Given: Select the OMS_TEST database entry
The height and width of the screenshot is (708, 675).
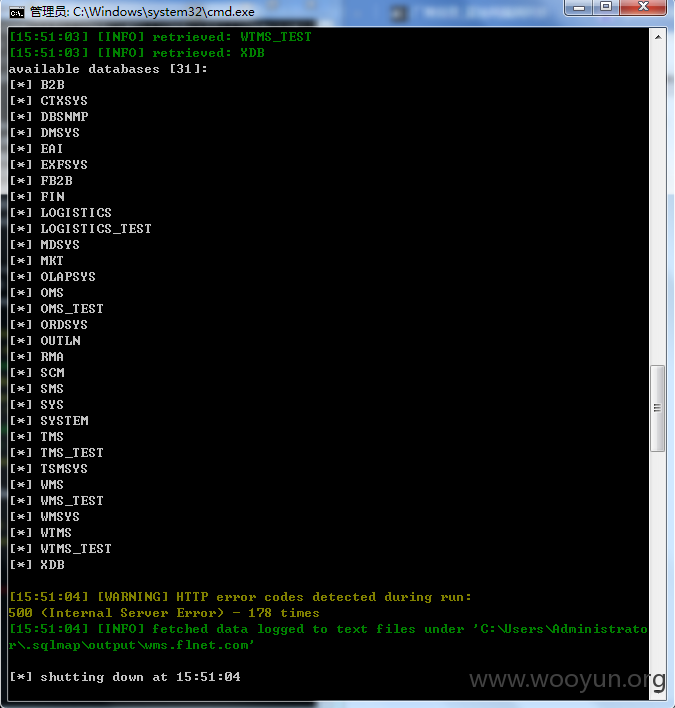Looking at the screenshot, I should point(56,309).
